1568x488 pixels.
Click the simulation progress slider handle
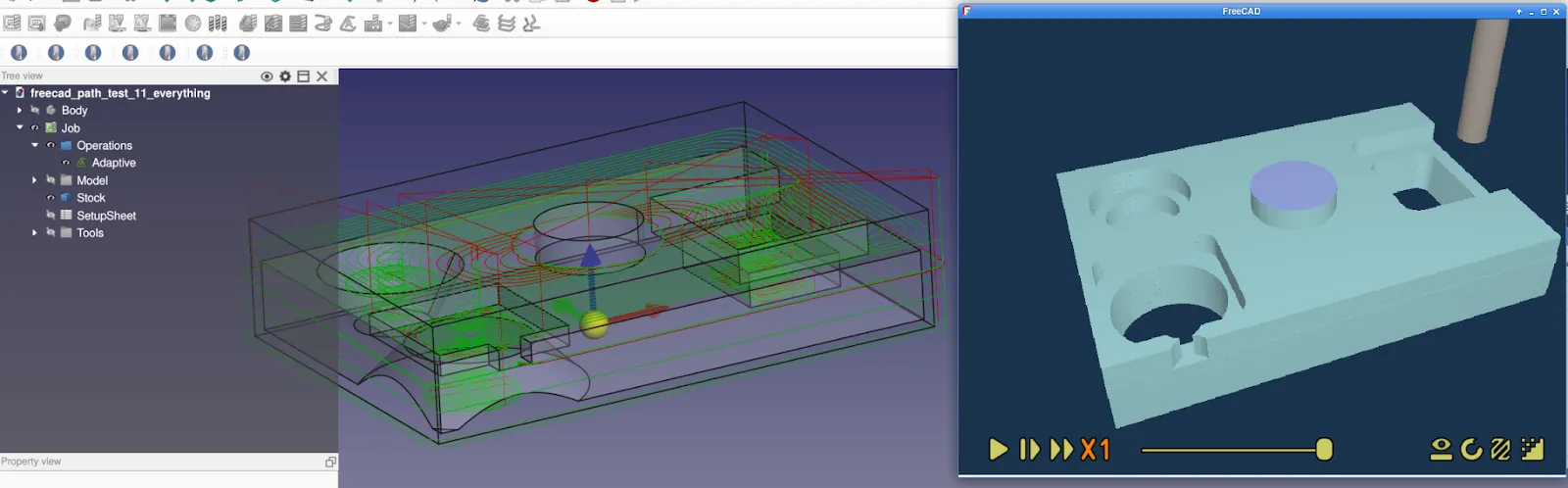[x=1324, y=450]
